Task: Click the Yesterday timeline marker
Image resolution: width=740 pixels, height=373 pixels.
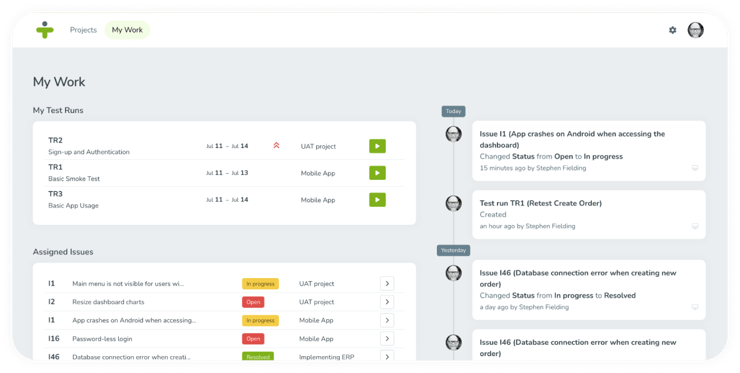Action: tap(454, 250)
